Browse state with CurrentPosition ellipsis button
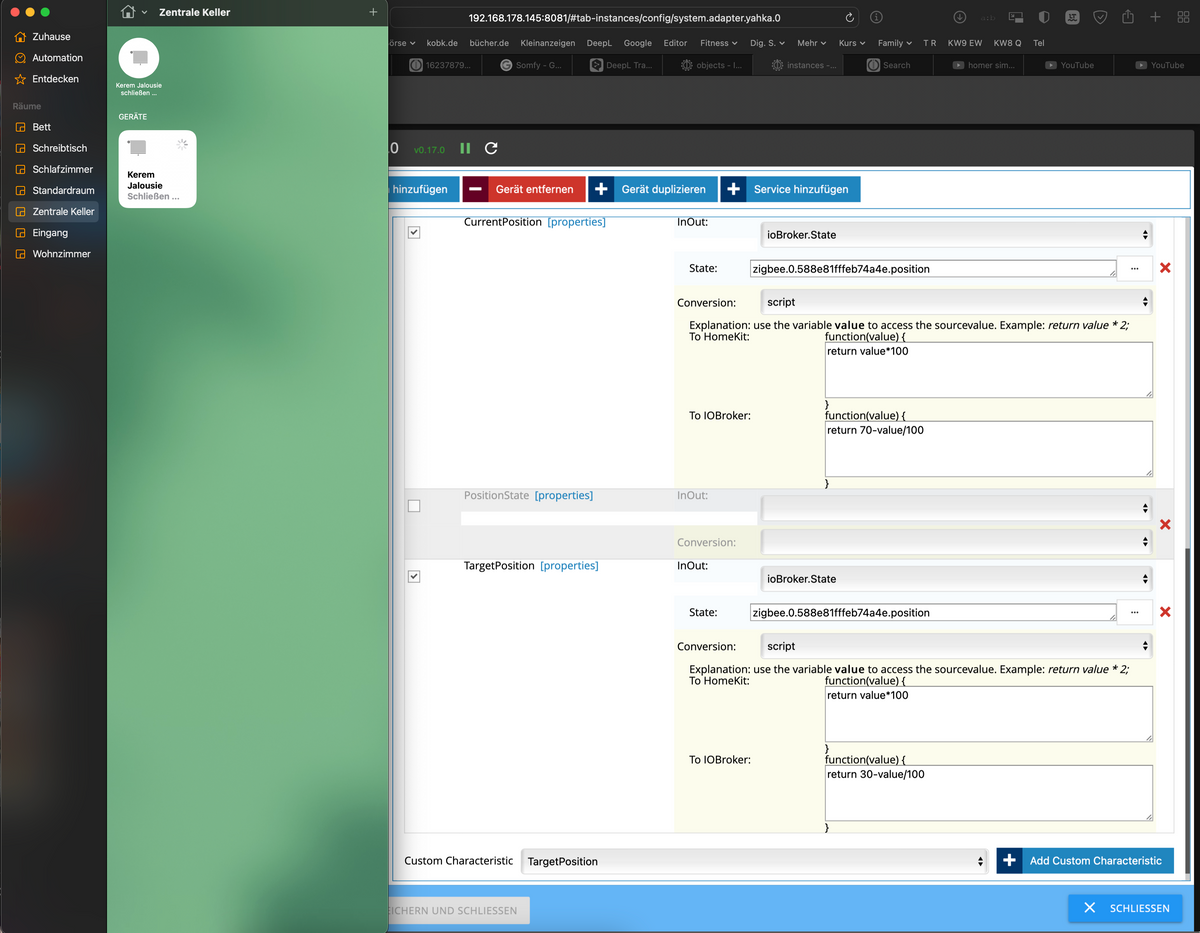 (x=1135, y=268)
